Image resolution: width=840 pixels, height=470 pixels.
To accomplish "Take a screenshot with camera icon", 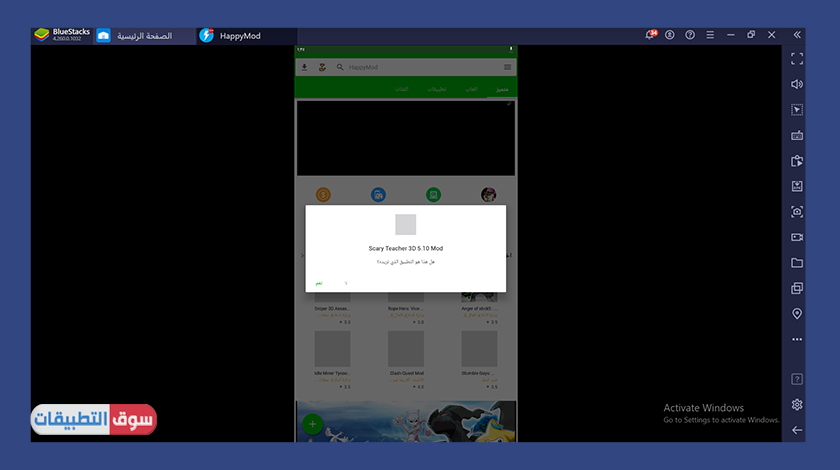I will (797, 212).
